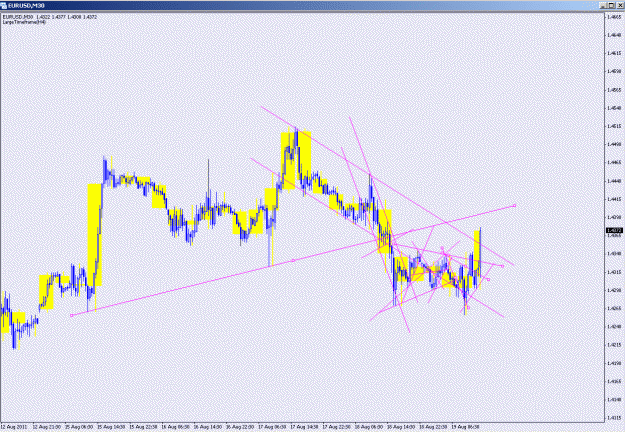Close the EURUSD,M30 chart window
The width and height of the screenshot is (625, 432).
point(619,6)
